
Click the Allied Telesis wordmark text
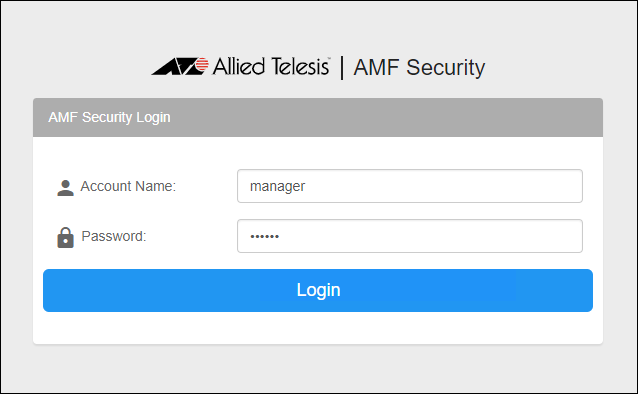(x=271, y=66)
